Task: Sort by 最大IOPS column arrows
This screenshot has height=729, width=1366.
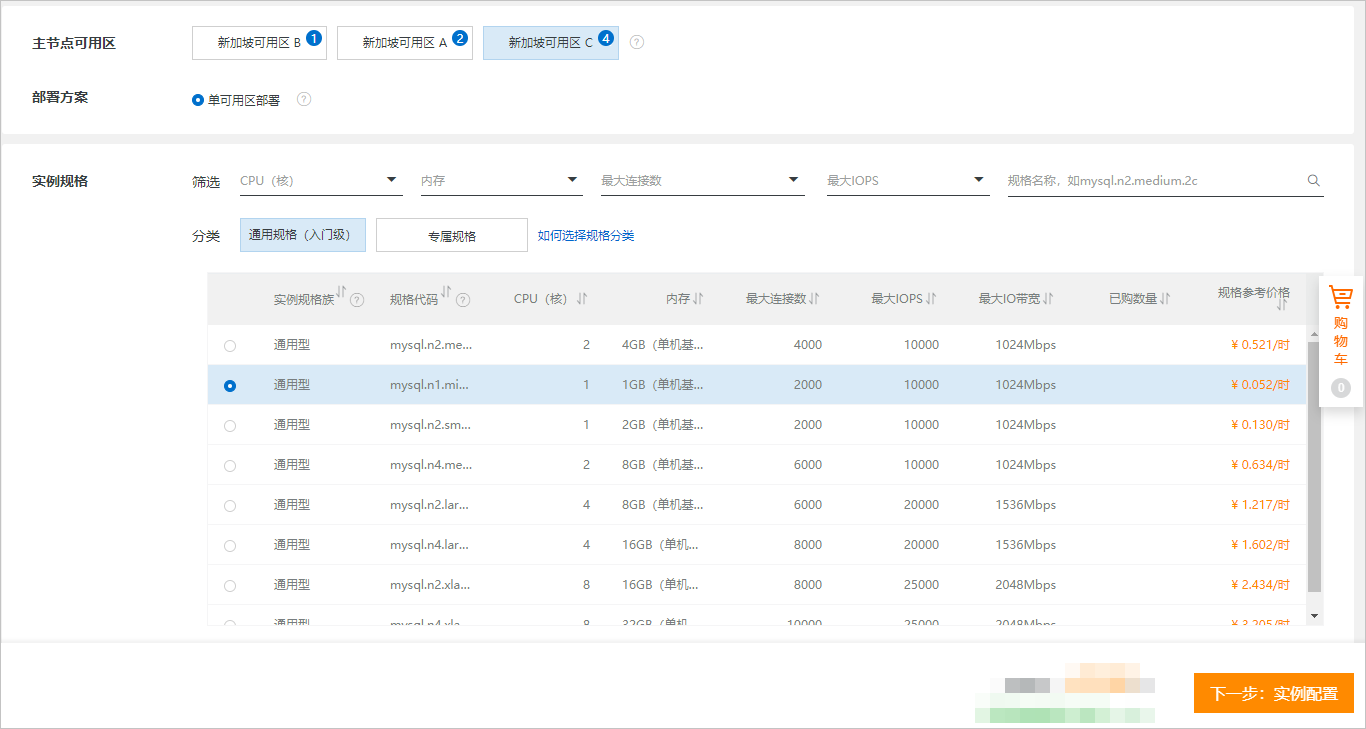Action: [931, 299]
